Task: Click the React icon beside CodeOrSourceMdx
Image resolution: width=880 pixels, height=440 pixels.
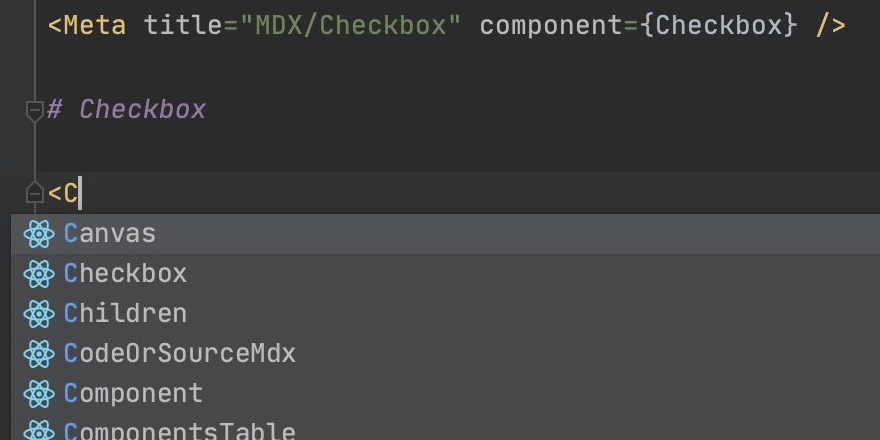Action: (38, 354)
